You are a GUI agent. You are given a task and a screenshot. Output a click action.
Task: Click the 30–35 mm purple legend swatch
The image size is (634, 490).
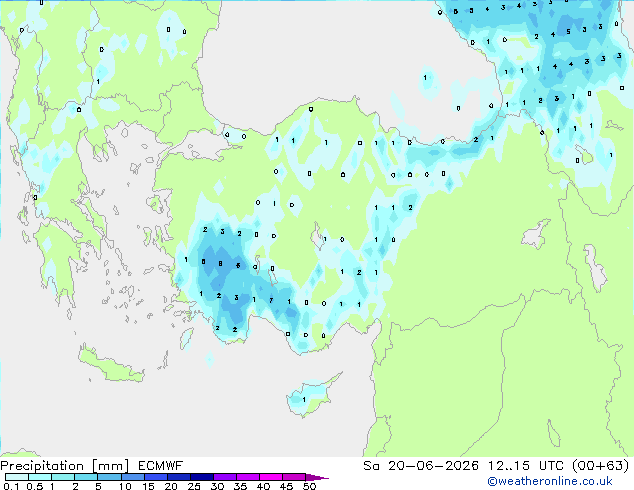(225, 477)
